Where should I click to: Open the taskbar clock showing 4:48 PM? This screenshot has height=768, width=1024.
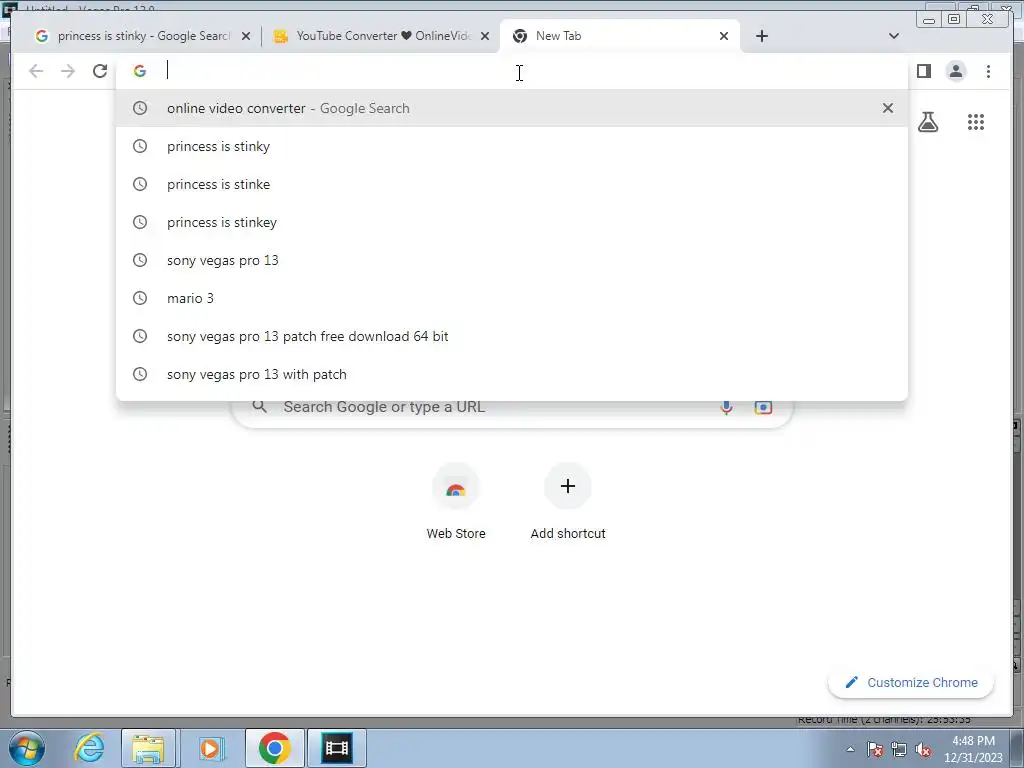(973, 749)
